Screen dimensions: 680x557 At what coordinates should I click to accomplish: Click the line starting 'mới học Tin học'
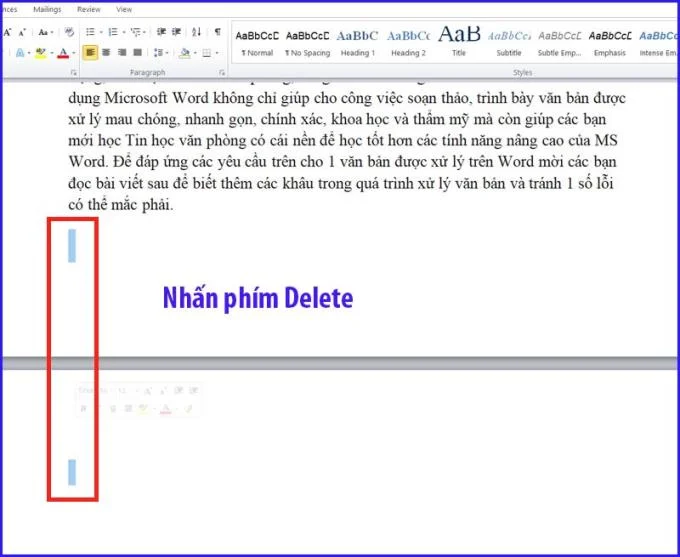(343, 141)
